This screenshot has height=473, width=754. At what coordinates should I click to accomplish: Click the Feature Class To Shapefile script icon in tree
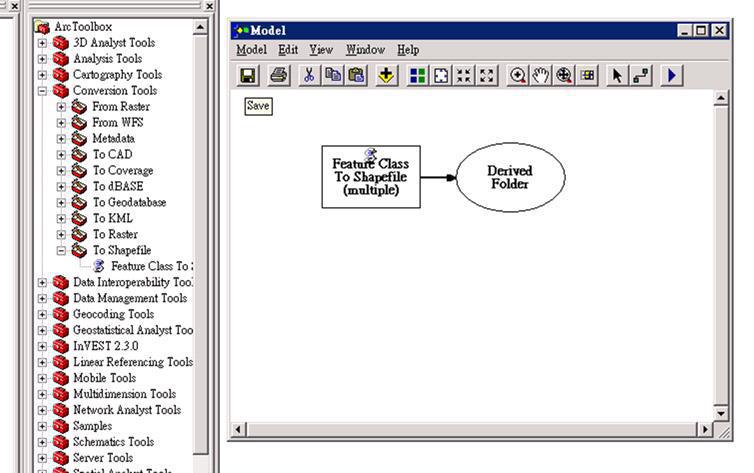point(99,266)
